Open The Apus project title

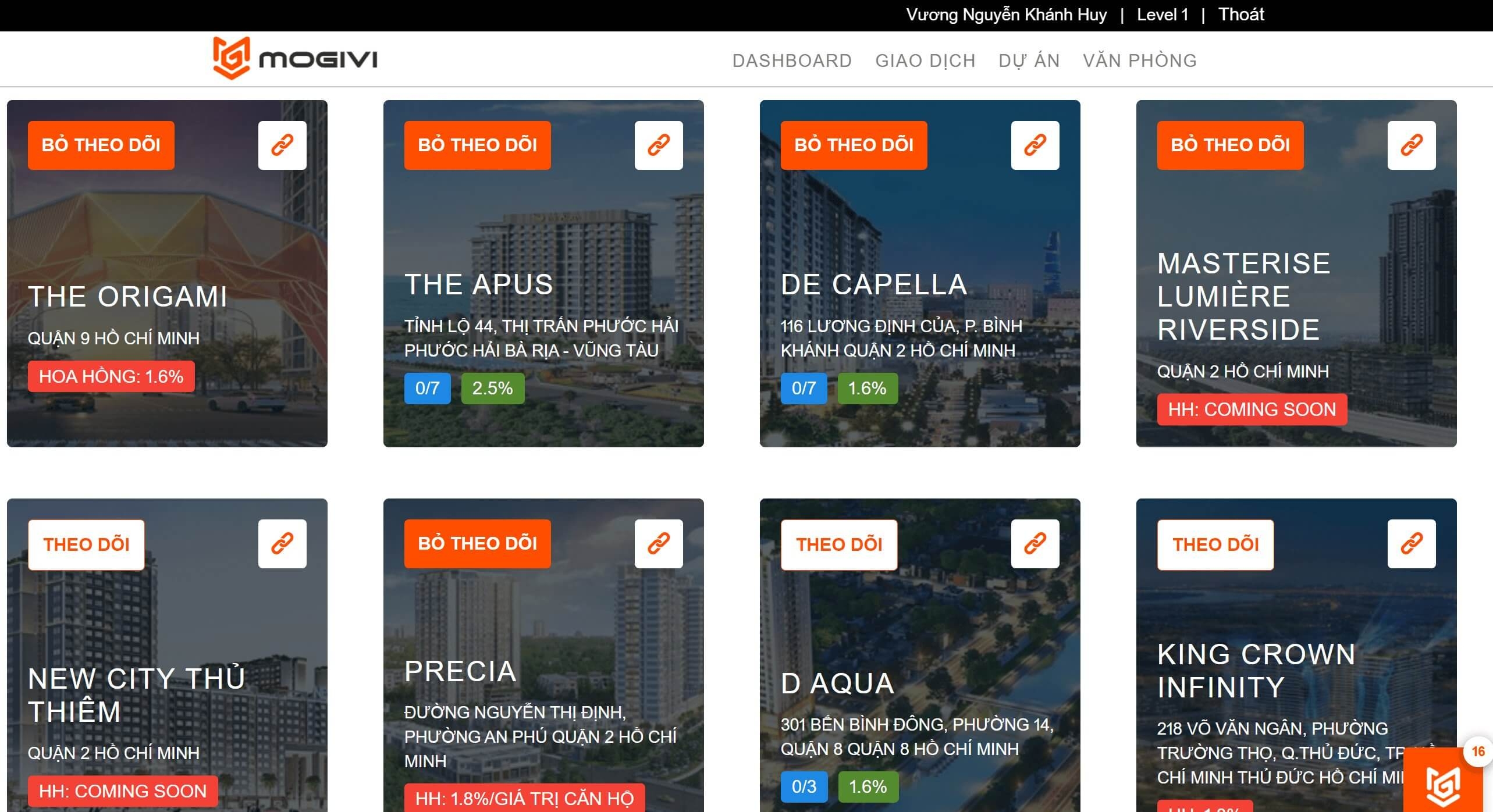tap(479, 284)
